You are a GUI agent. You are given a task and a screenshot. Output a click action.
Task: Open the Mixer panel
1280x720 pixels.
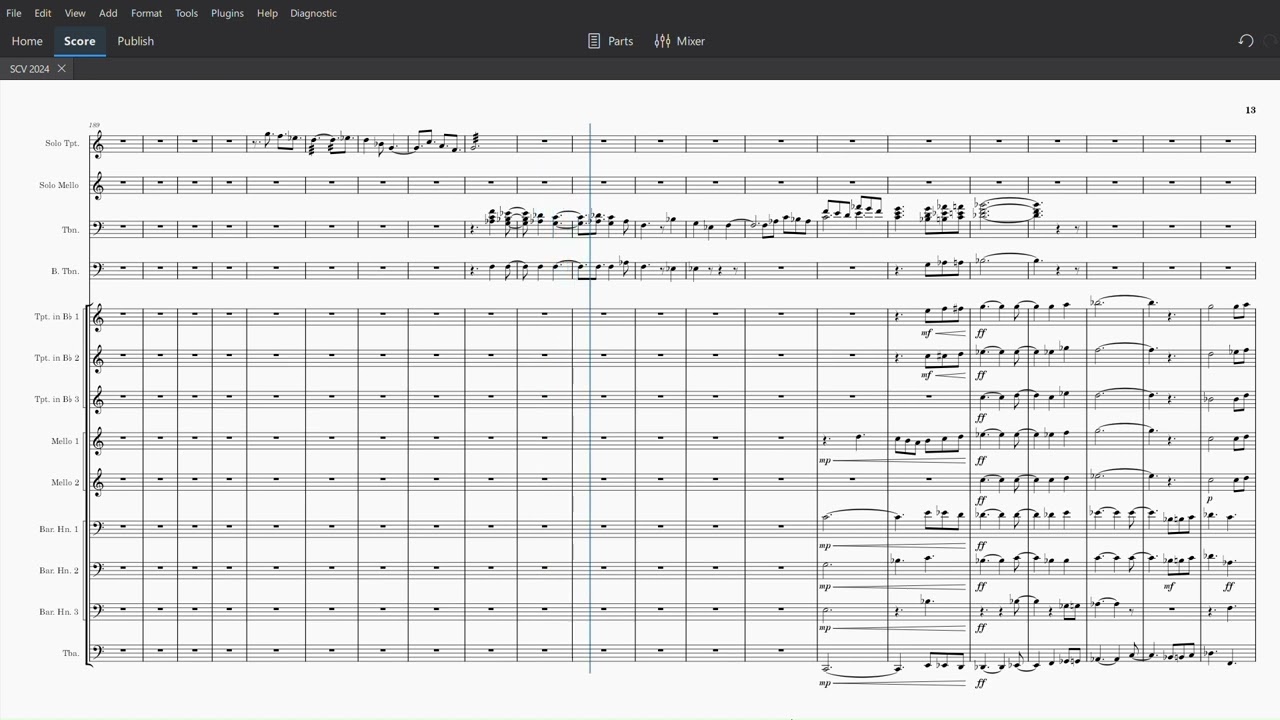[x=680, y=41]
